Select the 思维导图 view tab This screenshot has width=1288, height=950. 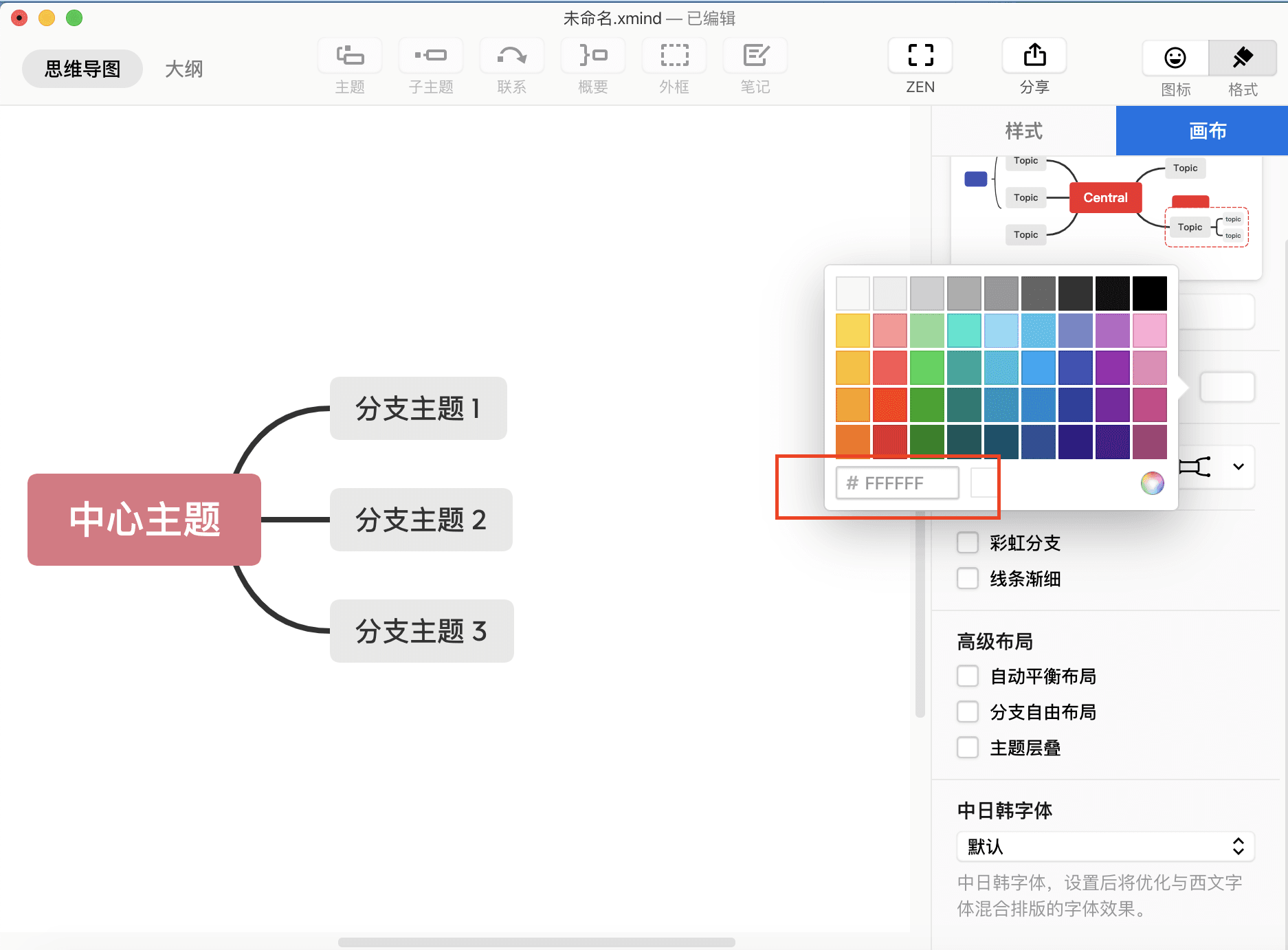(82, 69)
